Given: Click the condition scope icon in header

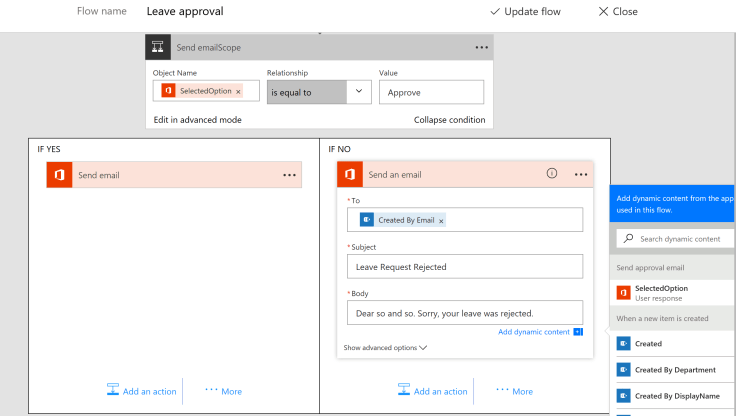Looking at the screenshot, I should tap(157, 47).
